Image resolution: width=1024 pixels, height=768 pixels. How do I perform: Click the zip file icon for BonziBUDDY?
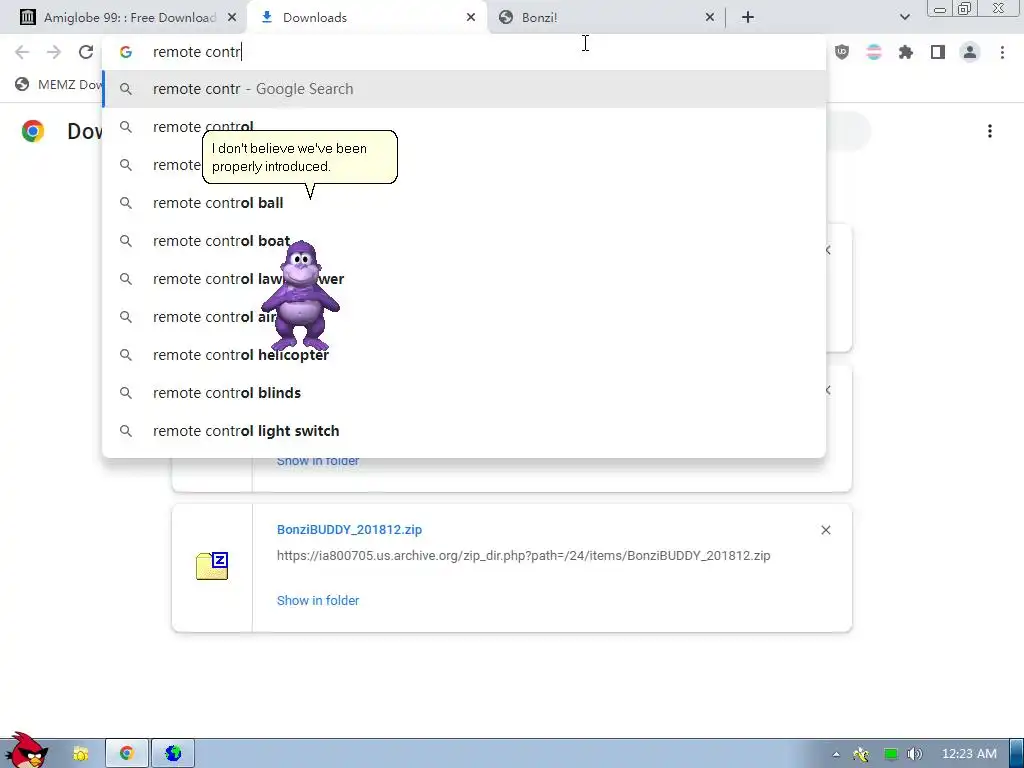[212, 566]
